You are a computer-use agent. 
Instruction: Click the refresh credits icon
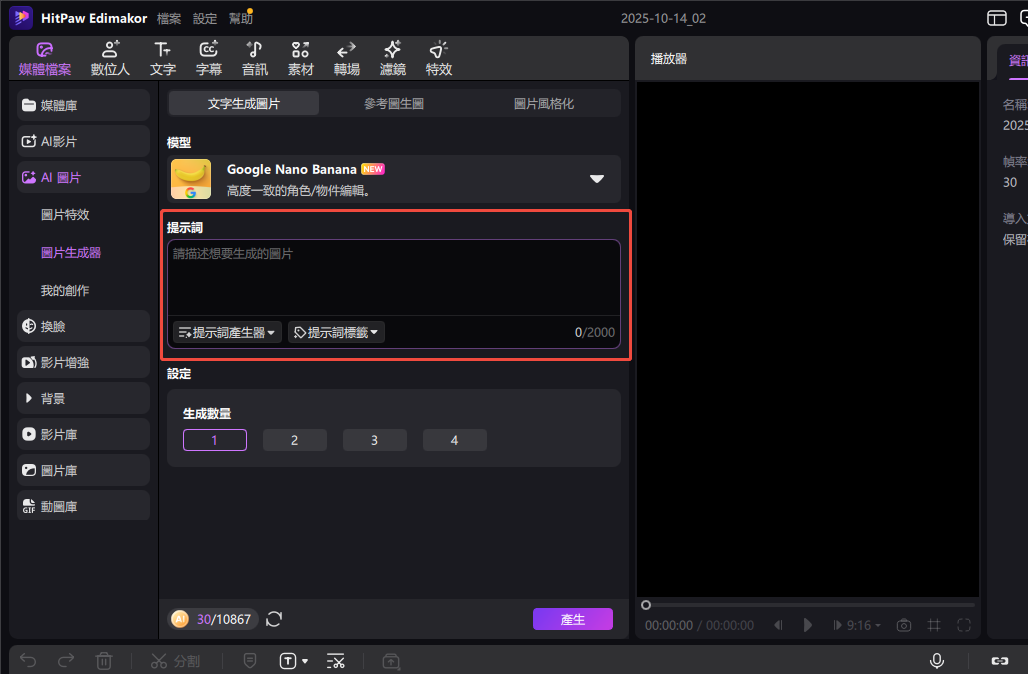click(x=274, y=619)
